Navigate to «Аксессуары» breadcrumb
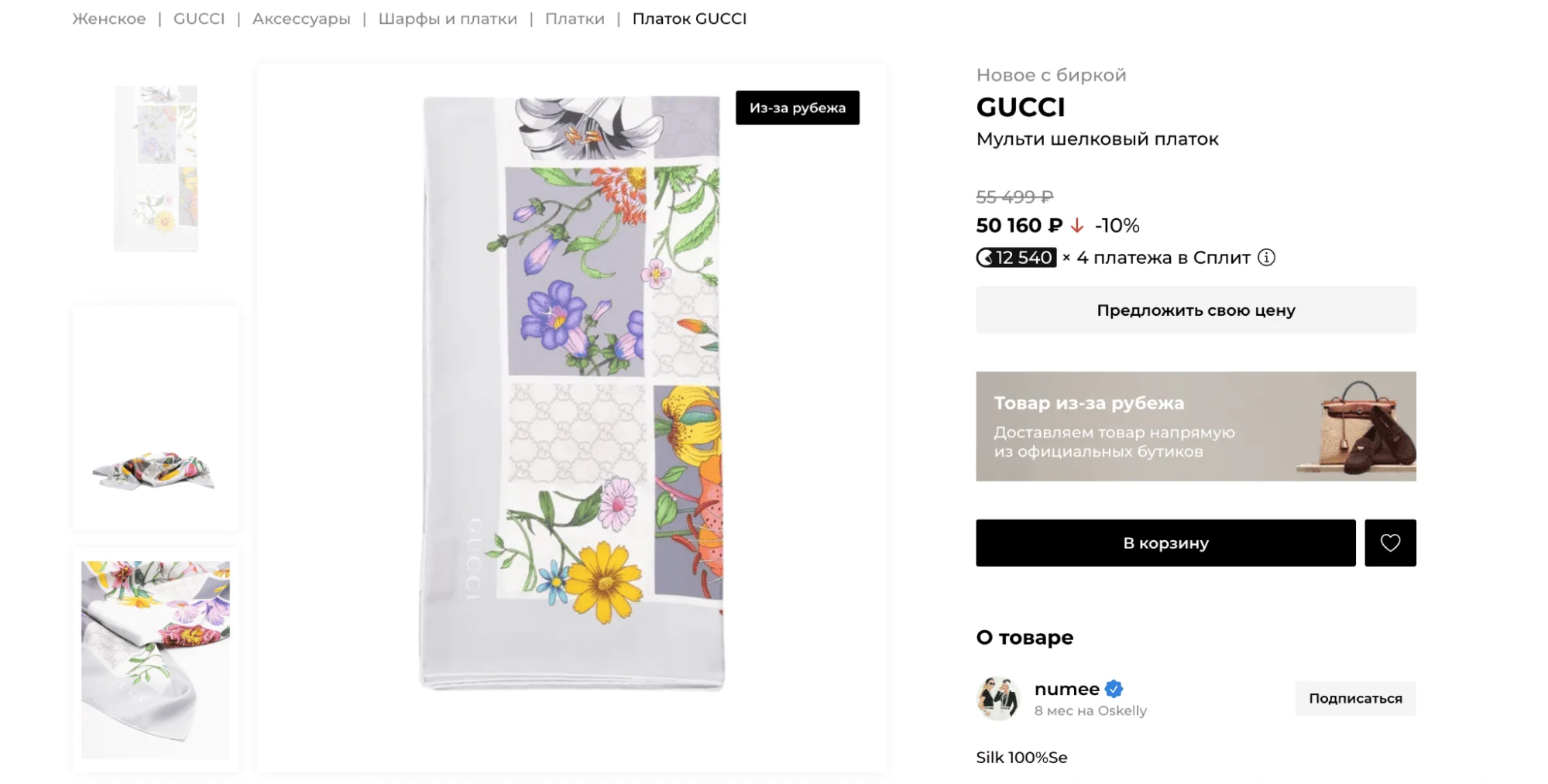The height and width of the screenshot is (784, 1548). pos(301,19)
